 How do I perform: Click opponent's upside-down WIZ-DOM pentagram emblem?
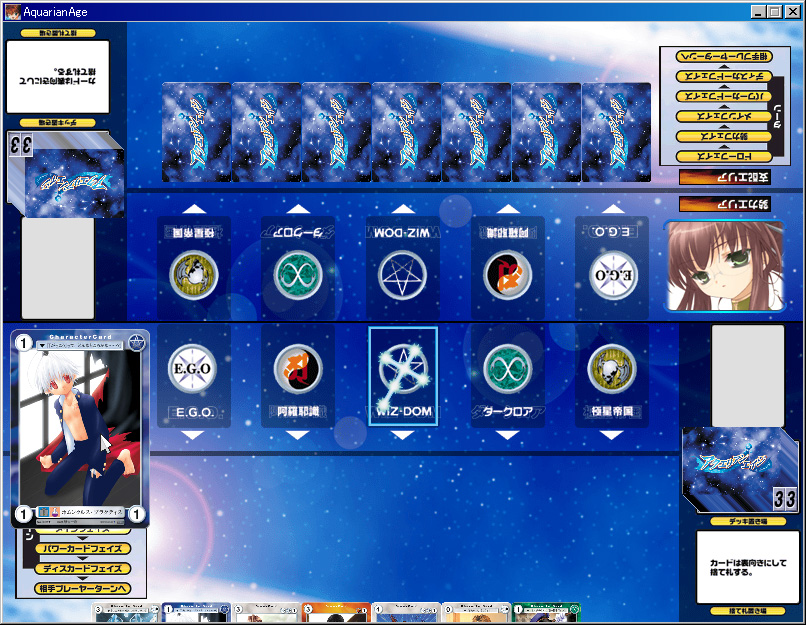pos(402,275)
